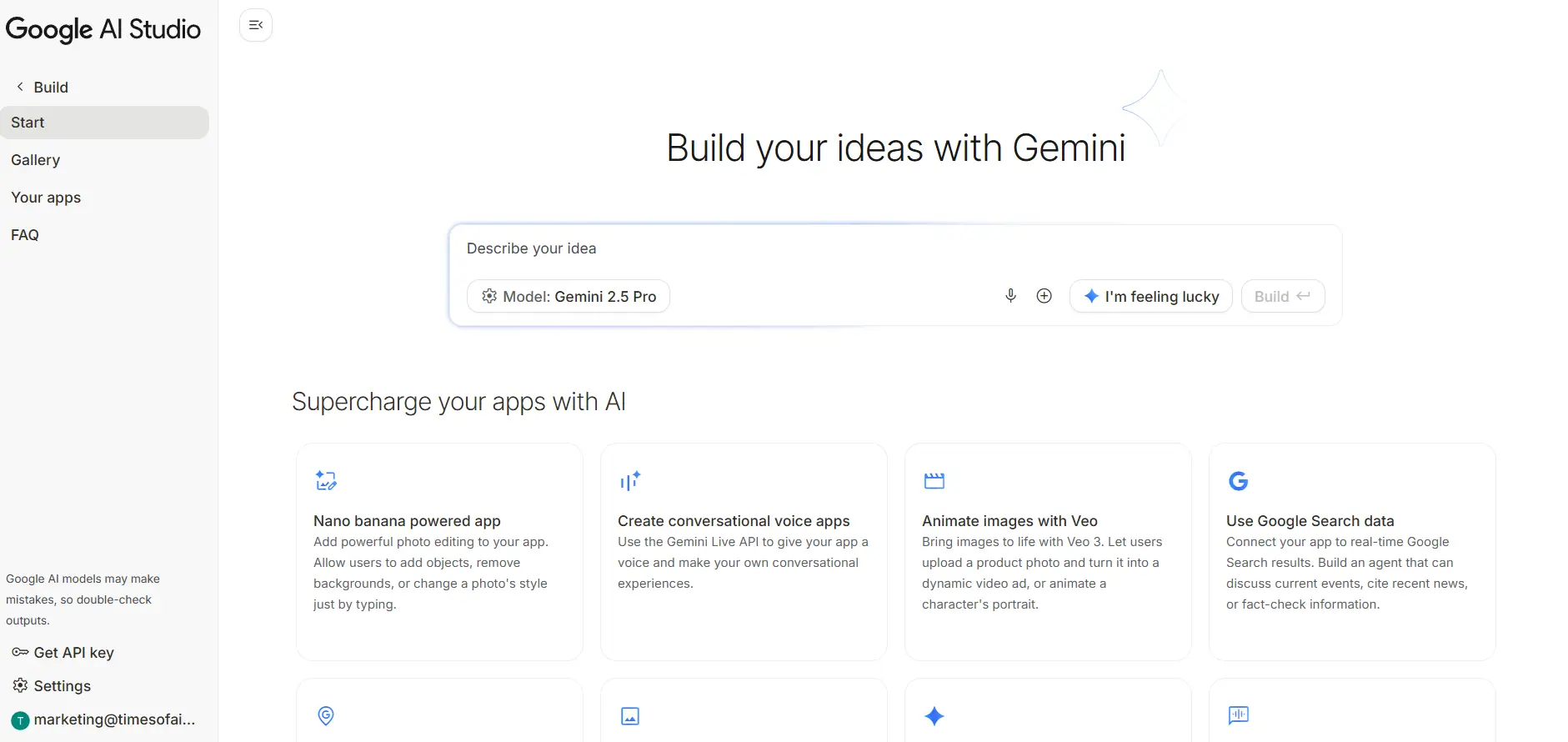Click the I'm feeling lucky button
The image size is (1568, 742).
pyautogui.click(x=1150, y=296)
